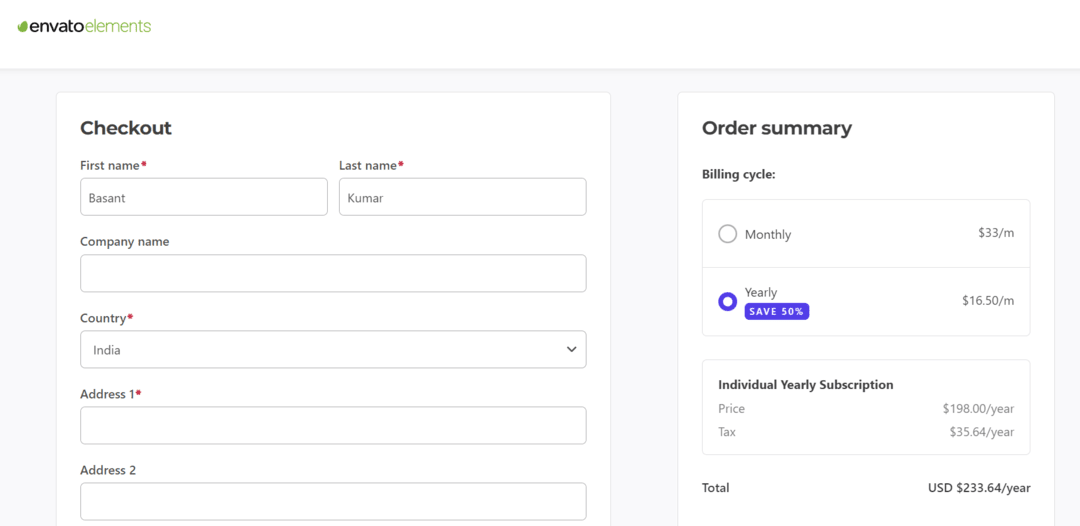Focus the Last name field with Kumar
Viewport: 1080px width, 526px height.
point(462,197)
